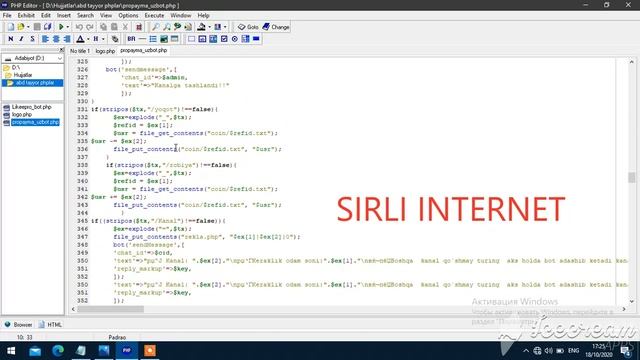Viewport: 640px width, 360px height.
Task: Insert a hyperlink with chain icon
Action: coord(115,39)
